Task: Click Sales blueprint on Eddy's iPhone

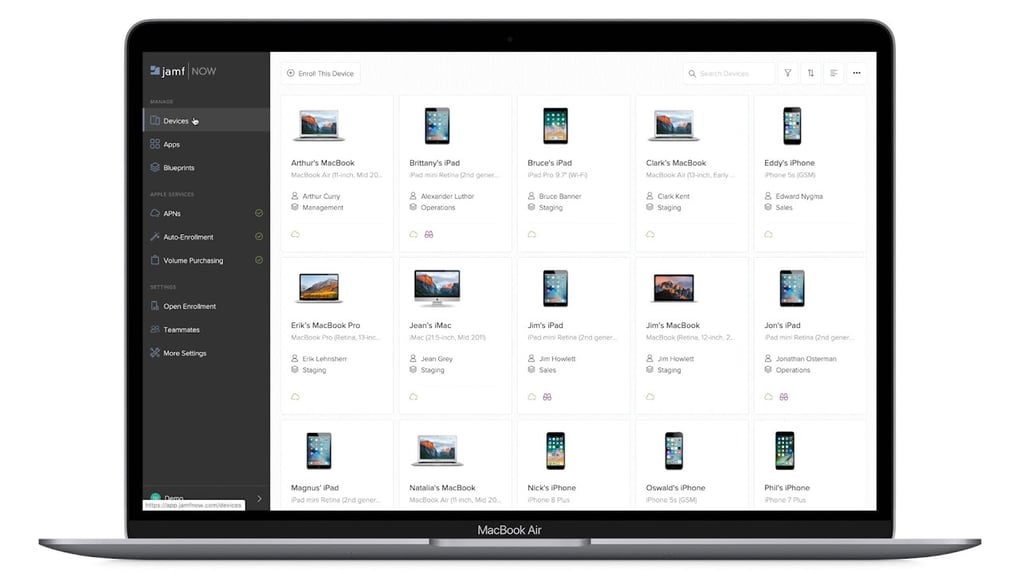Action: point(784,207)
